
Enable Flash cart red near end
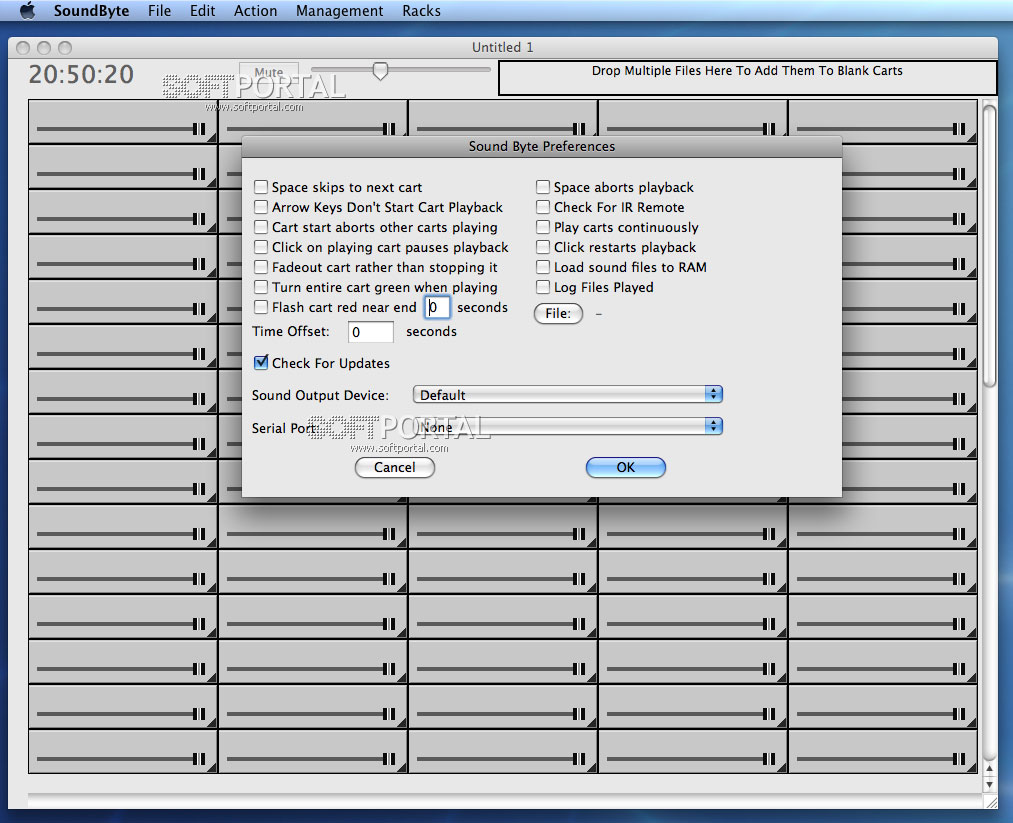261,307
